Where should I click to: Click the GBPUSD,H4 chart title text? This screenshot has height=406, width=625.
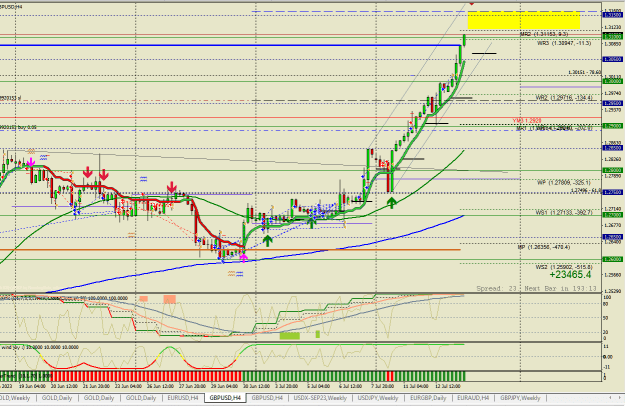[x=11, y=7]
